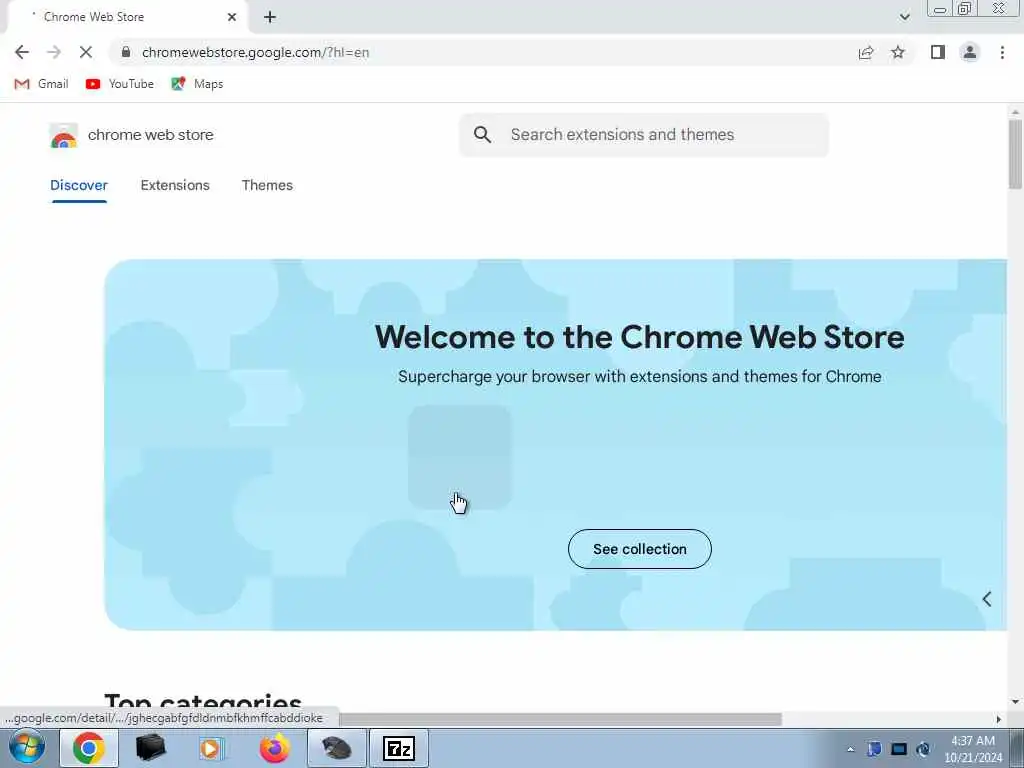1024x768 pixels.
Task: Open the Gmail bookmark
Action: [41, 84]
